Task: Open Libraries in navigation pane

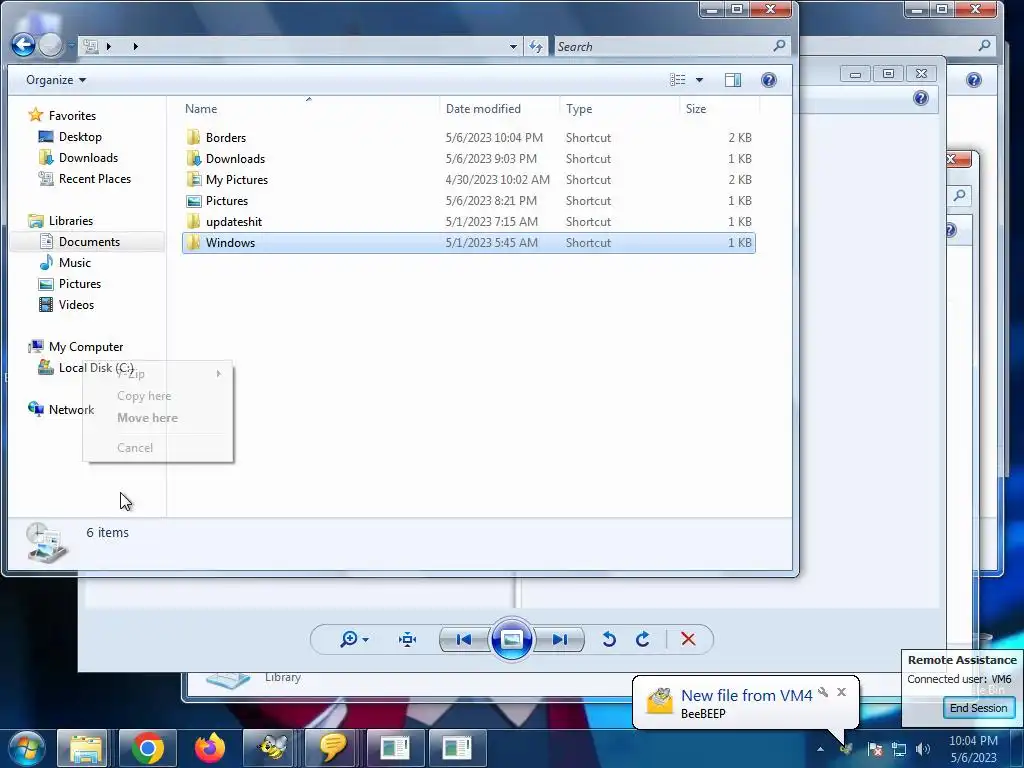Action: [x=61, y=221]
